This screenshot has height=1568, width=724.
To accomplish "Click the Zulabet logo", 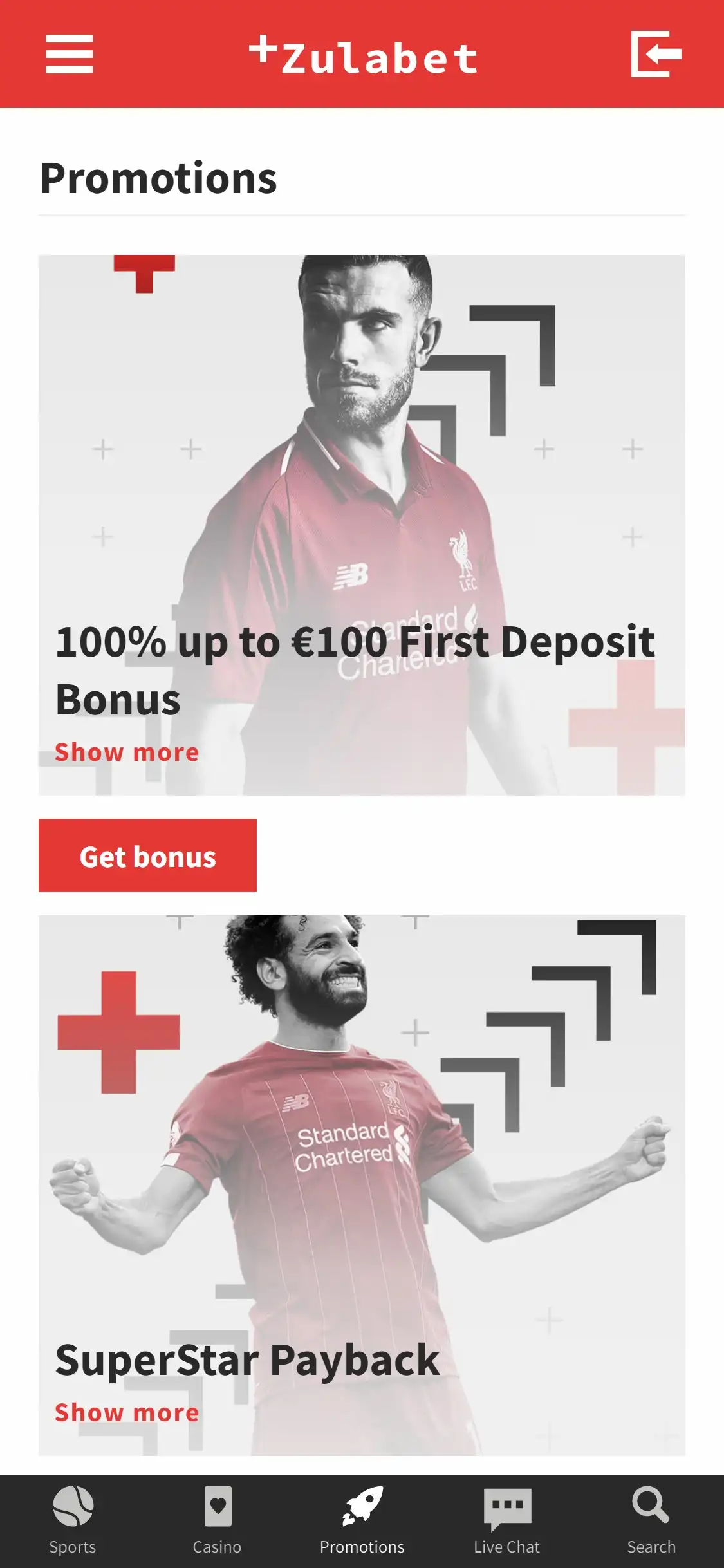I will [363, 55].
